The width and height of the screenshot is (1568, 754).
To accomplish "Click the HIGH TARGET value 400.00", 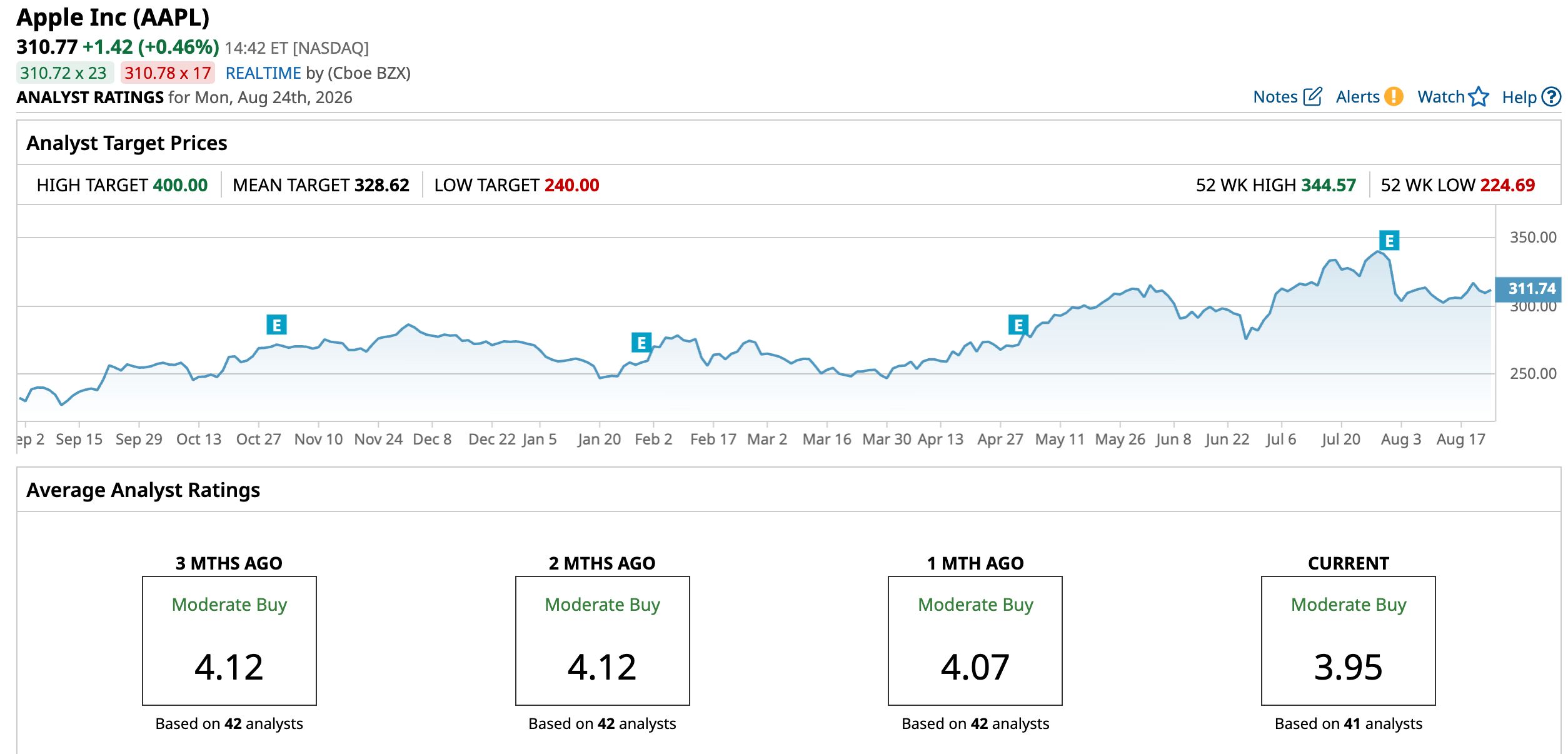I will pyautogui.click(x=180, y=185).
